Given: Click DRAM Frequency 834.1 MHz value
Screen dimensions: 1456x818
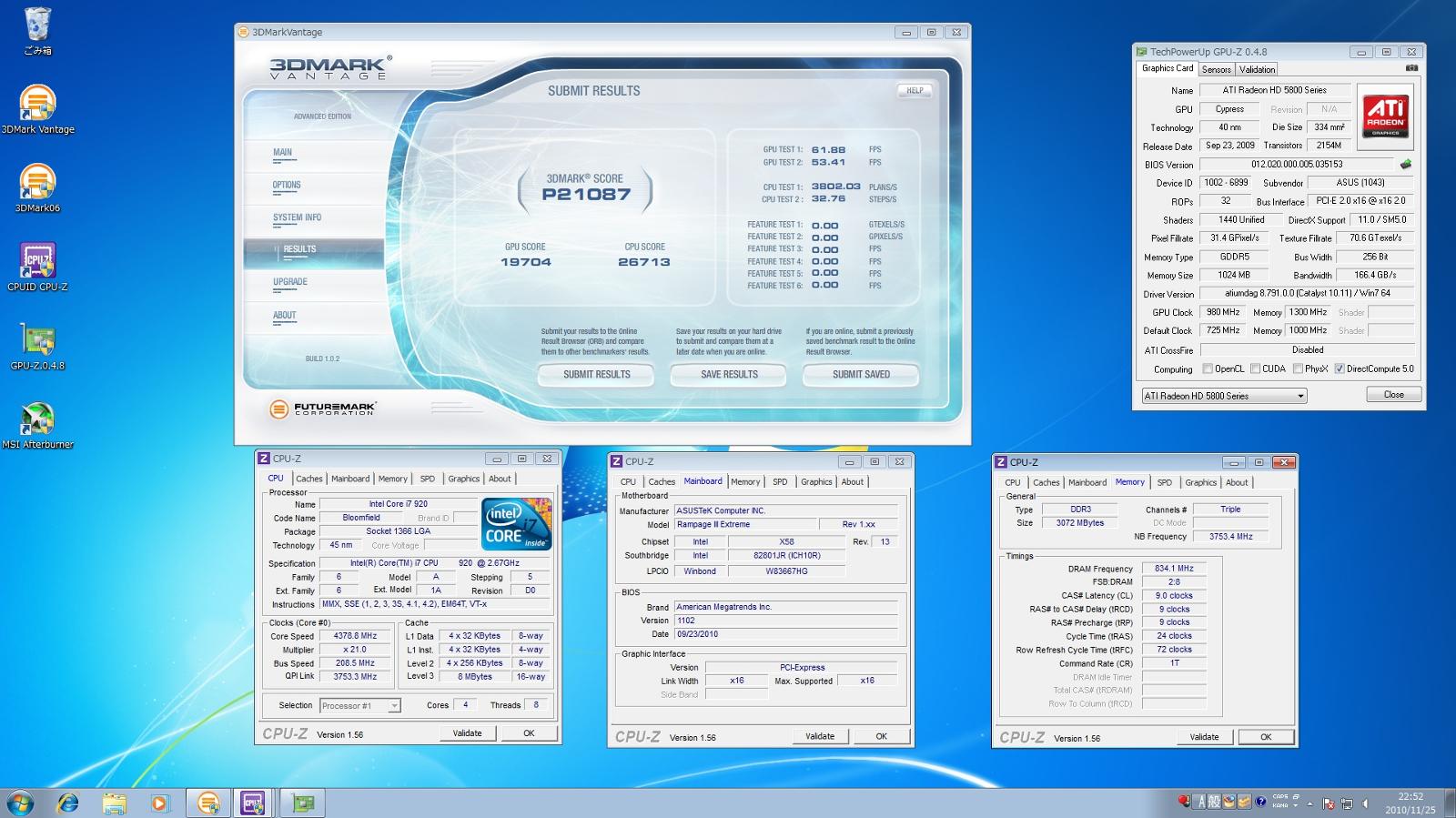Looking at the screenshot, I should tap(1174, 569).
